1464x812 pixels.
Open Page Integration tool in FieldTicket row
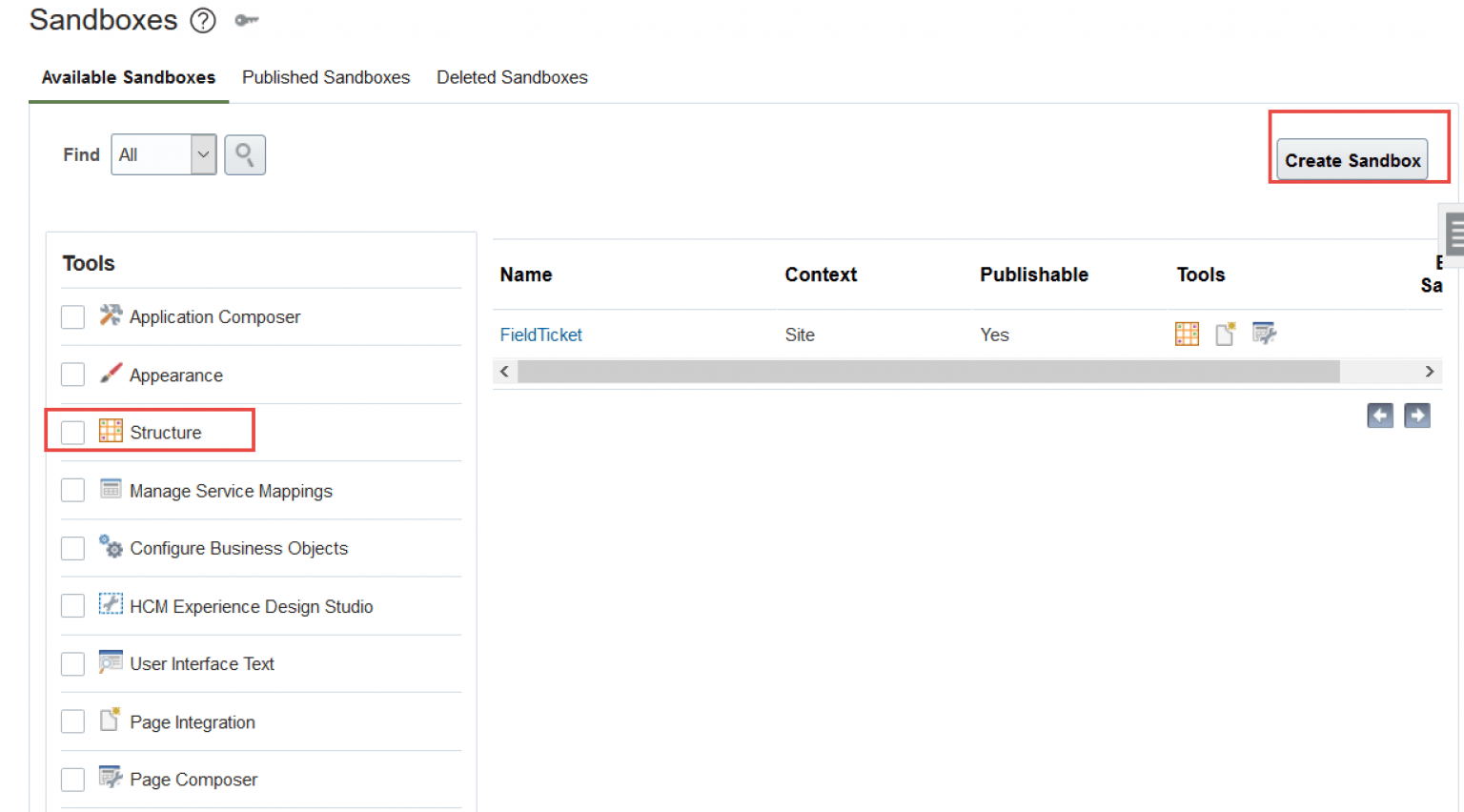(1226, 334)
